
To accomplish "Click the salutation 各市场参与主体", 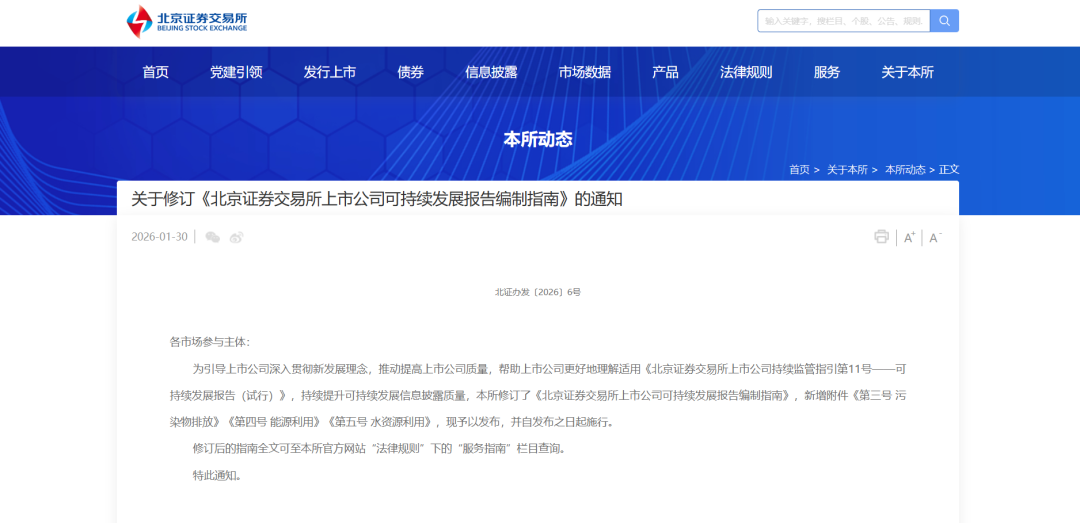I will point(210,342).
